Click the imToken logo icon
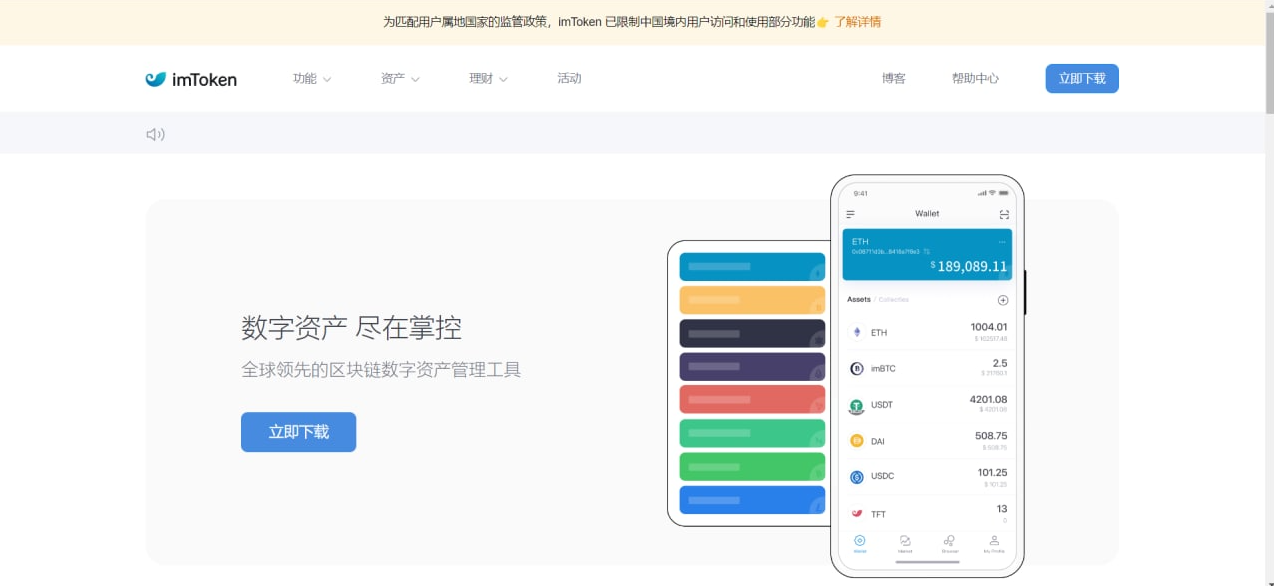1274x586 pixels. tap(155, 79)
